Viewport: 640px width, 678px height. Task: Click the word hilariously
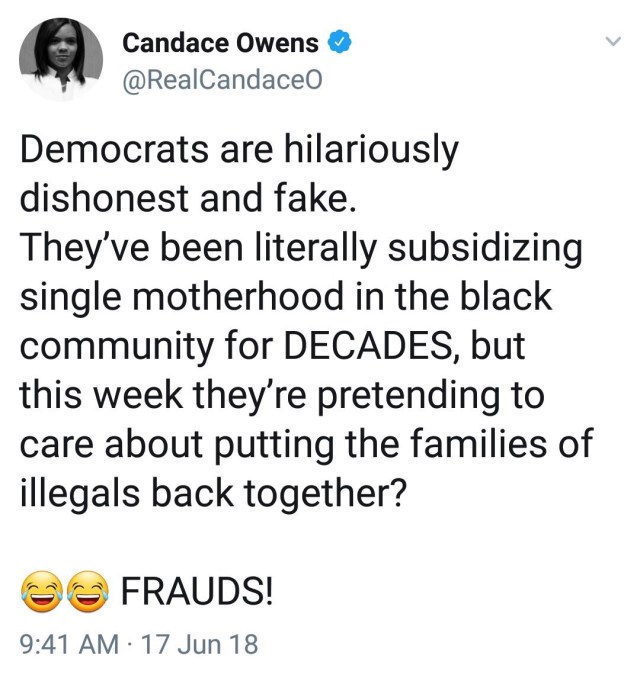coord(370,151)
